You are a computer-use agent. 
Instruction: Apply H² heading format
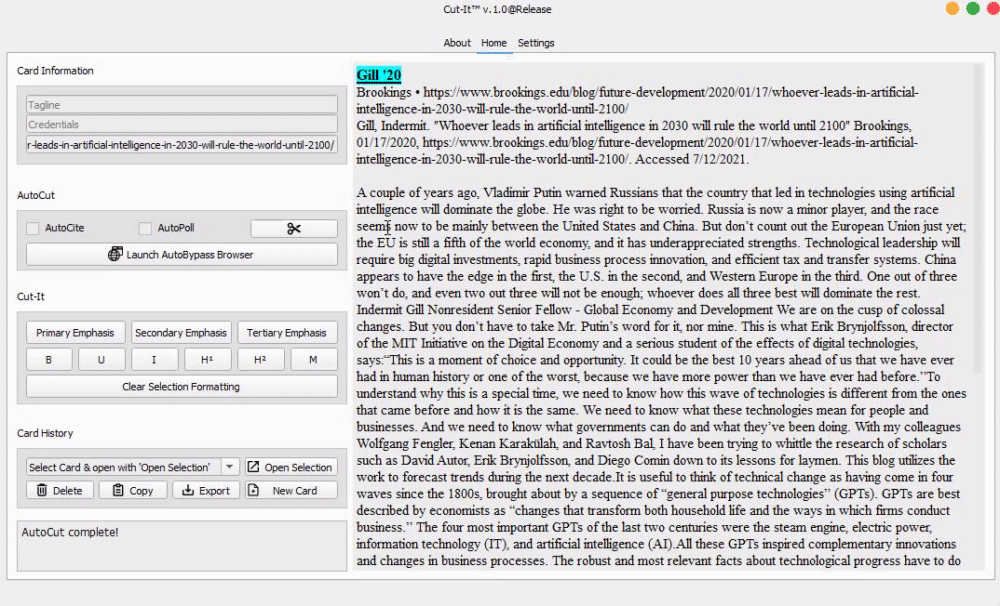[x=260, y=360]
